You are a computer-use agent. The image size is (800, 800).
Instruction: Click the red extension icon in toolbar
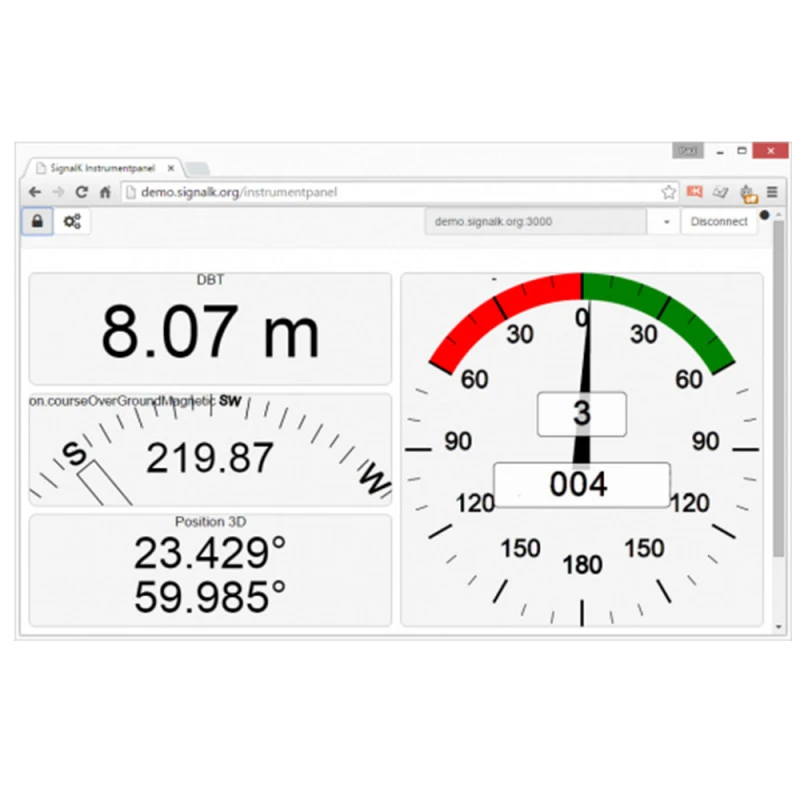pyautogui.click(x=695, y=192)
